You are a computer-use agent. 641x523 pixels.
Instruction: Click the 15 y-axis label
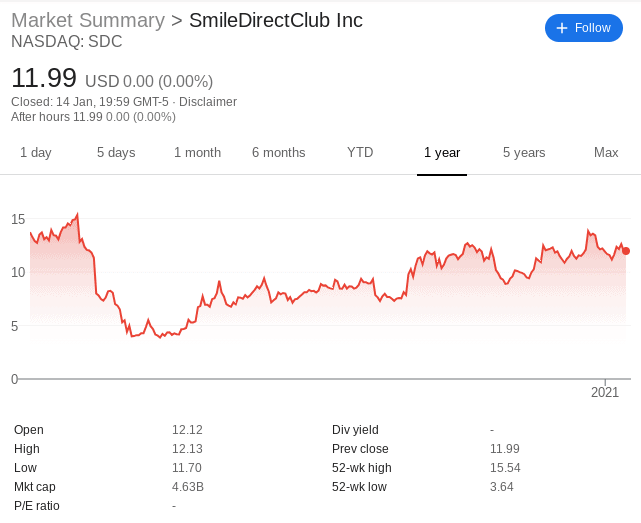pyautogui.click(x=18, y=219)
